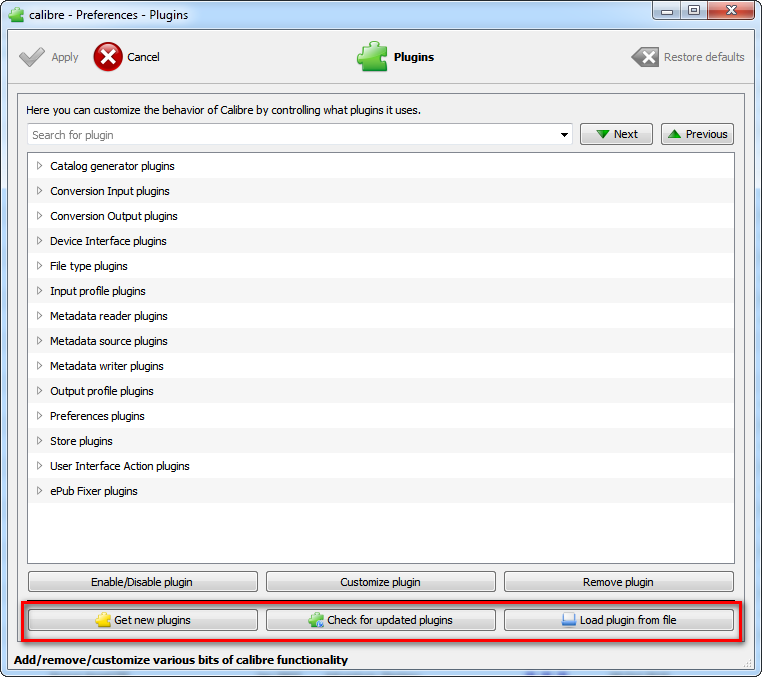Image resolution: width=762 pixels, height=677 pixels.
Task: Select the ePub Fixer plugins row text
Action: [94, 491]
